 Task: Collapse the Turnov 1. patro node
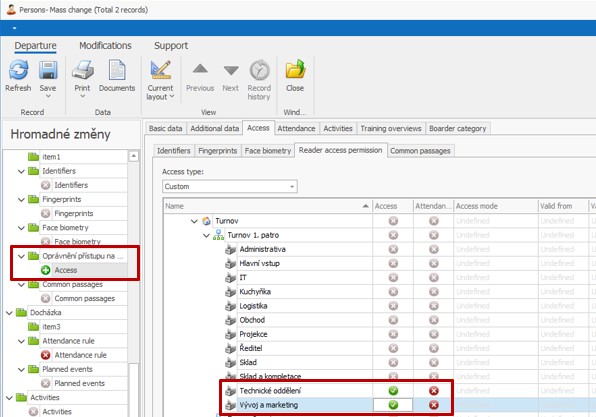coord(206,235)
